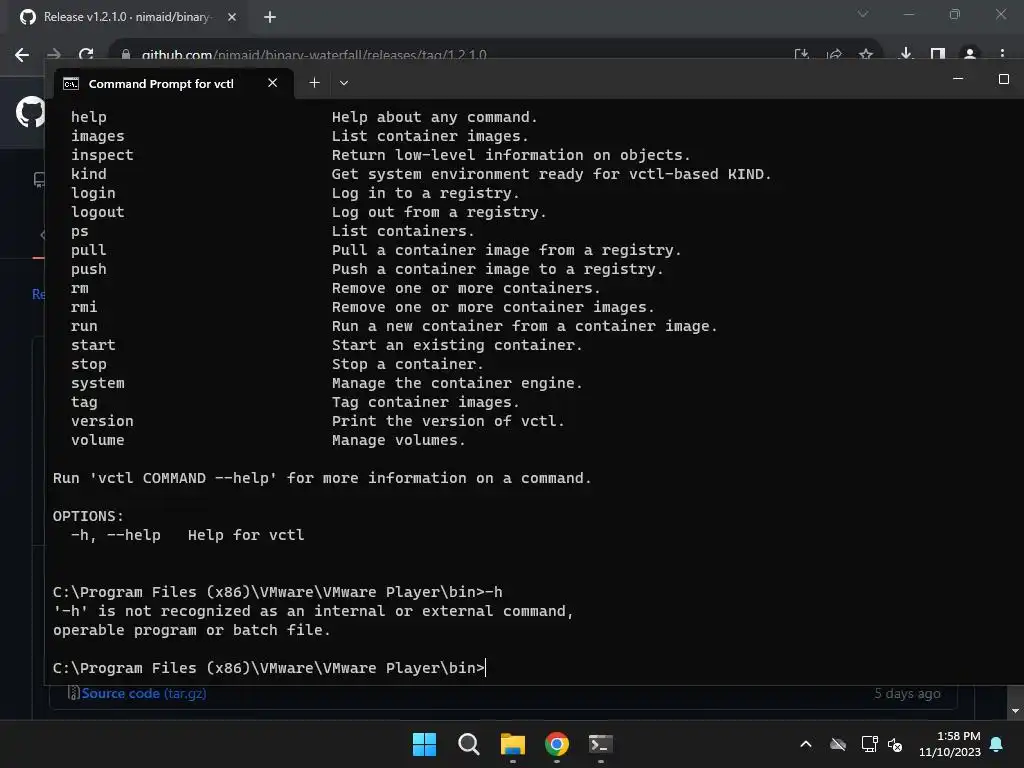1024x768 pixels.
Task: Open Chrome three-dot menu
Action: [x=1002, y=54]
